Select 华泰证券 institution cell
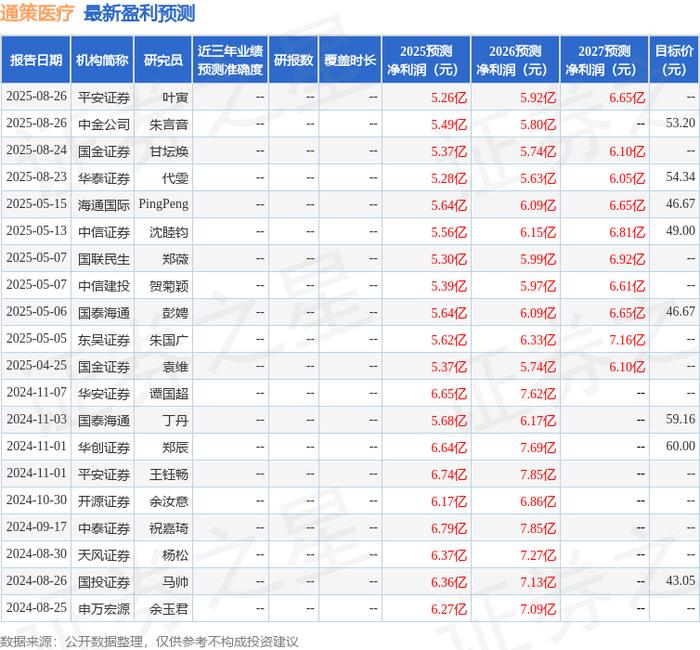Viewport: 700px width, 650px height. tap(104, 178)
